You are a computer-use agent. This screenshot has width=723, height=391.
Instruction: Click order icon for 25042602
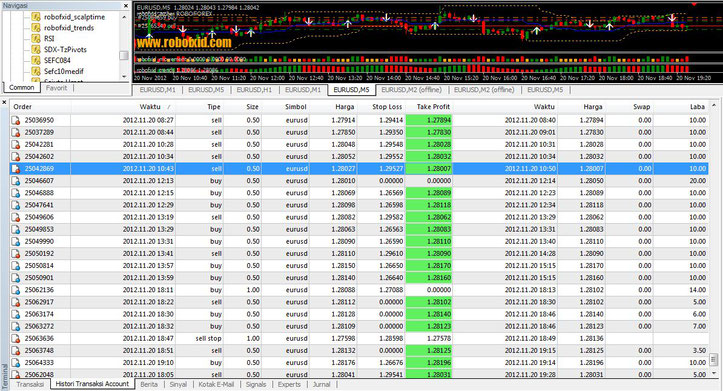[x=16, y=157]
